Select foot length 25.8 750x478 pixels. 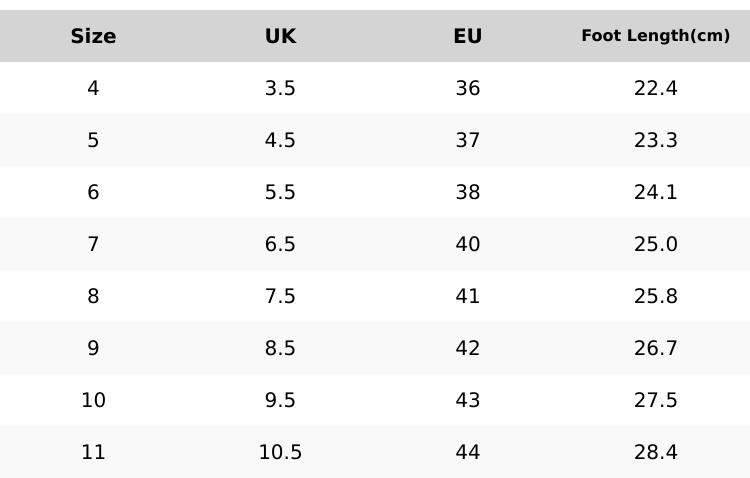(x=655, y=297)
